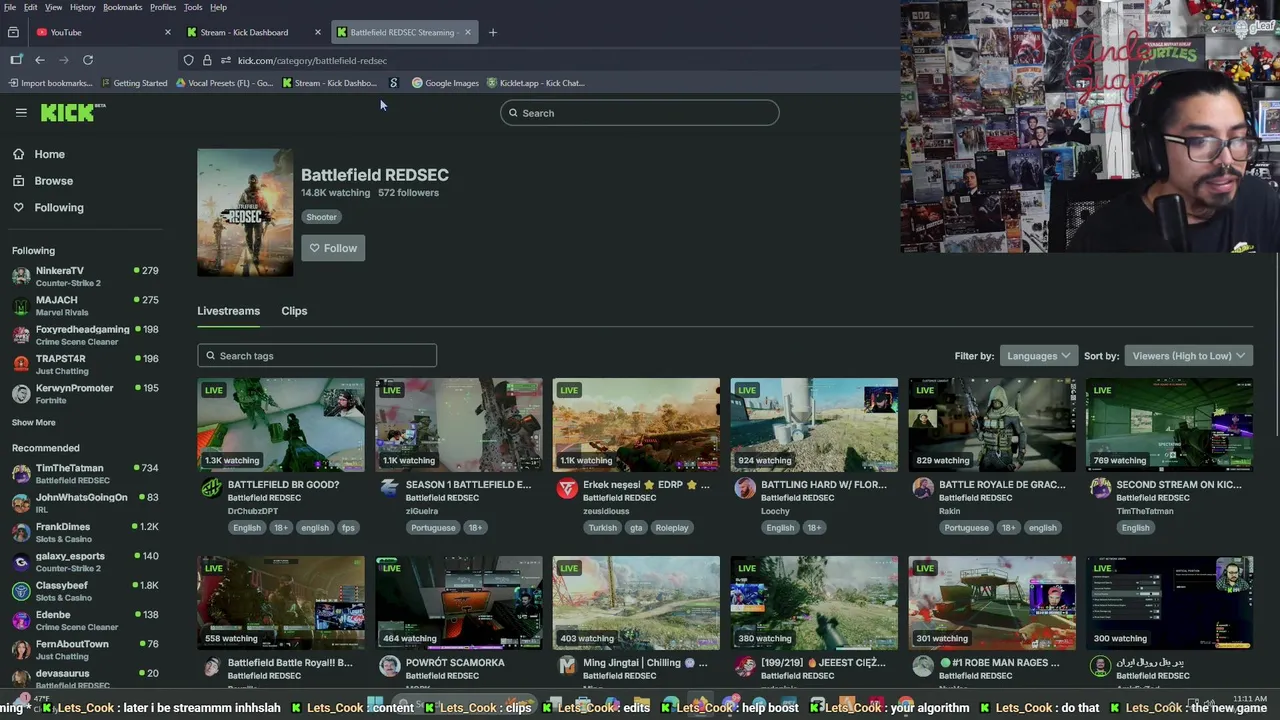Open FrankDimes recommended channel
This screenshot has width=1280, height=720.
(85, 532)
